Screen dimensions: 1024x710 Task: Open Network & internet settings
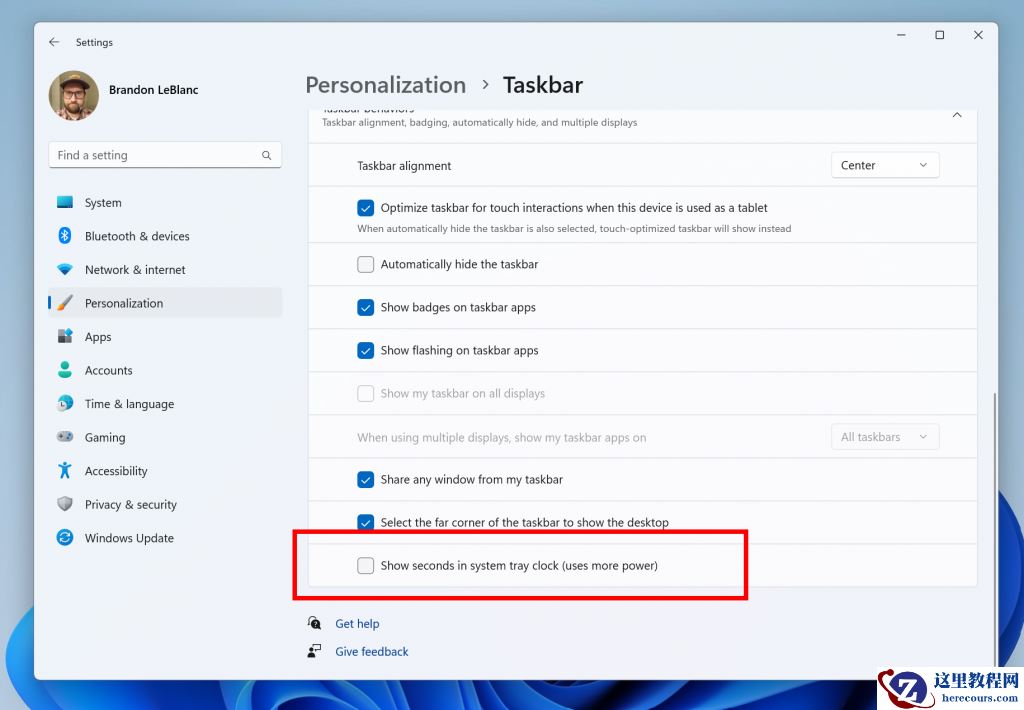(x=135, y=269)
